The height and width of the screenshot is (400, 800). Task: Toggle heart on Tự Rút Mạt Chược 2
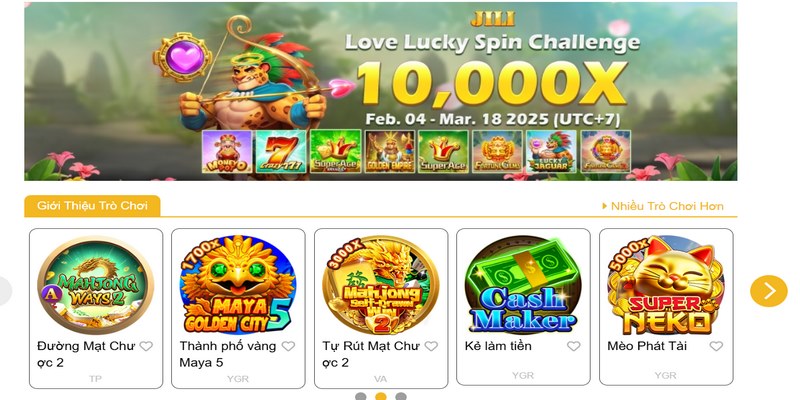pos(431,346)
